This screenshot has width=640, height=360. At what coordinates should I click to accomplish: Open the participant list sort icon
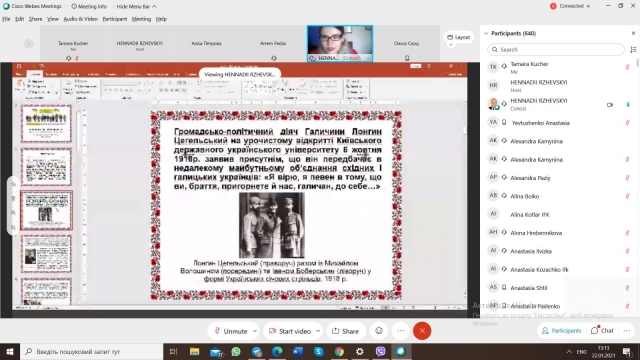pyautogui.click(x=633, y=49)
